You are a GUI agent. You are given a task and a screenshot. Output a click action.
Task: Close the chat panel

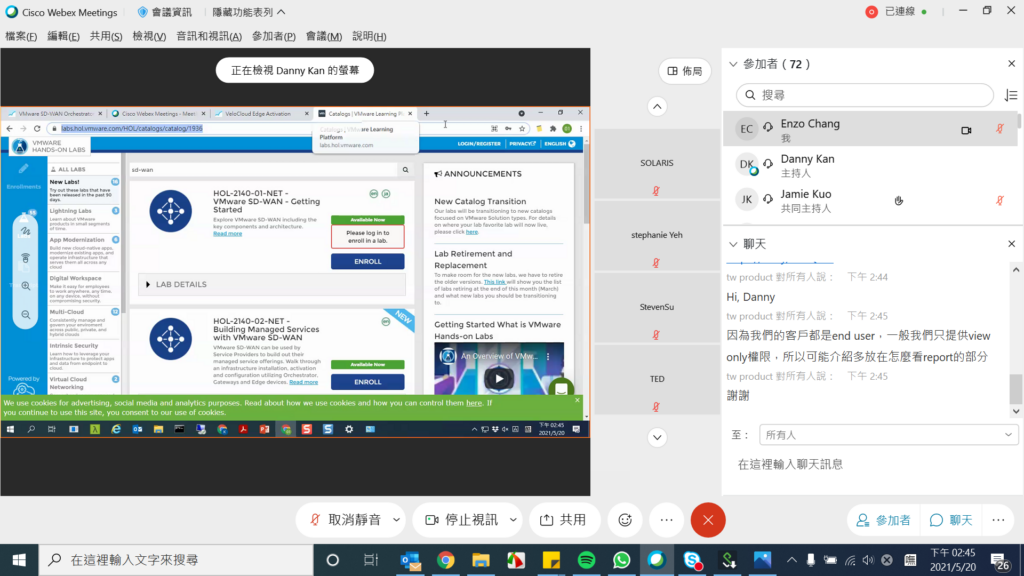point(1012,244)
